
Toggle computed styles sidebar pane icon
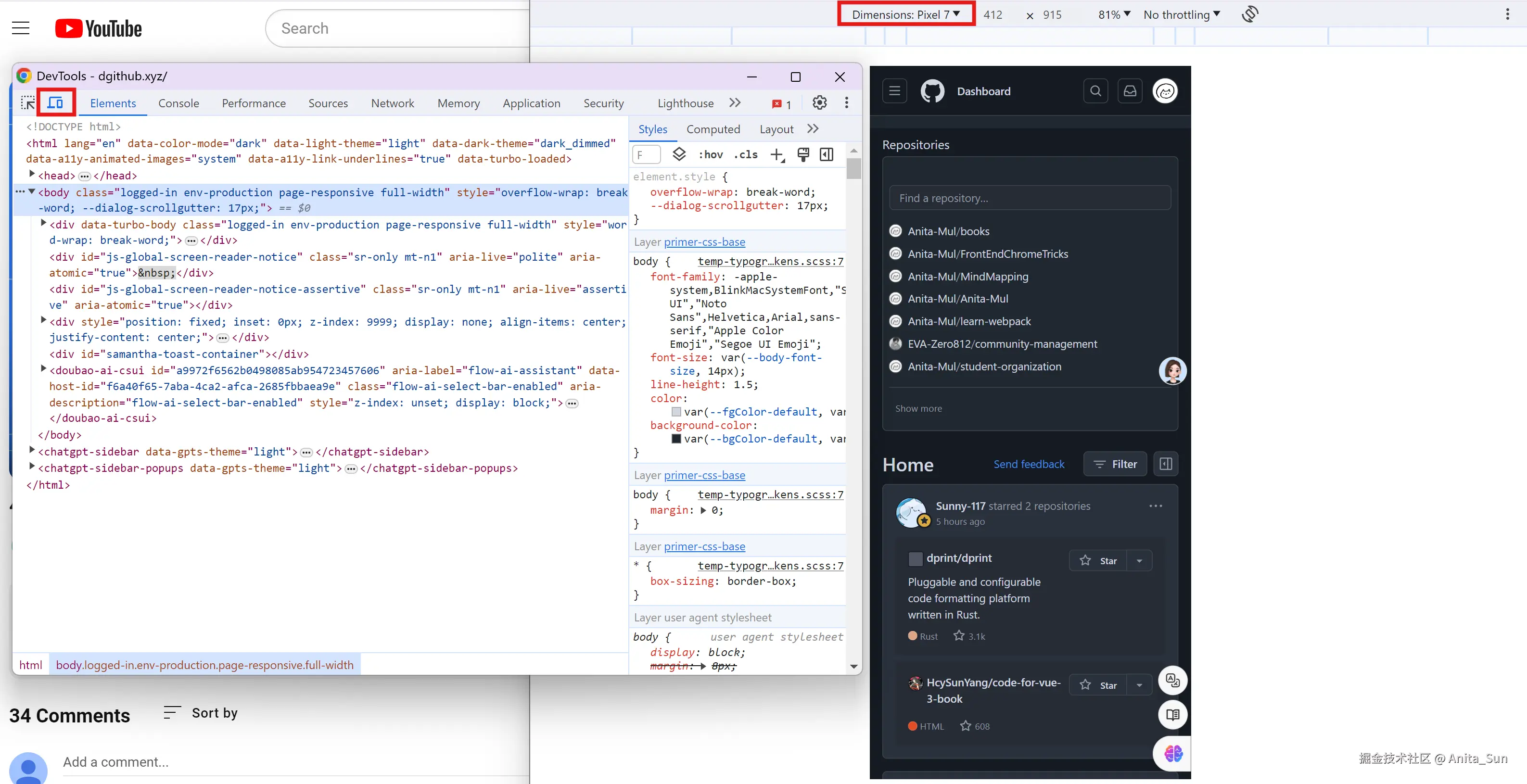click(x=827, y=155)
